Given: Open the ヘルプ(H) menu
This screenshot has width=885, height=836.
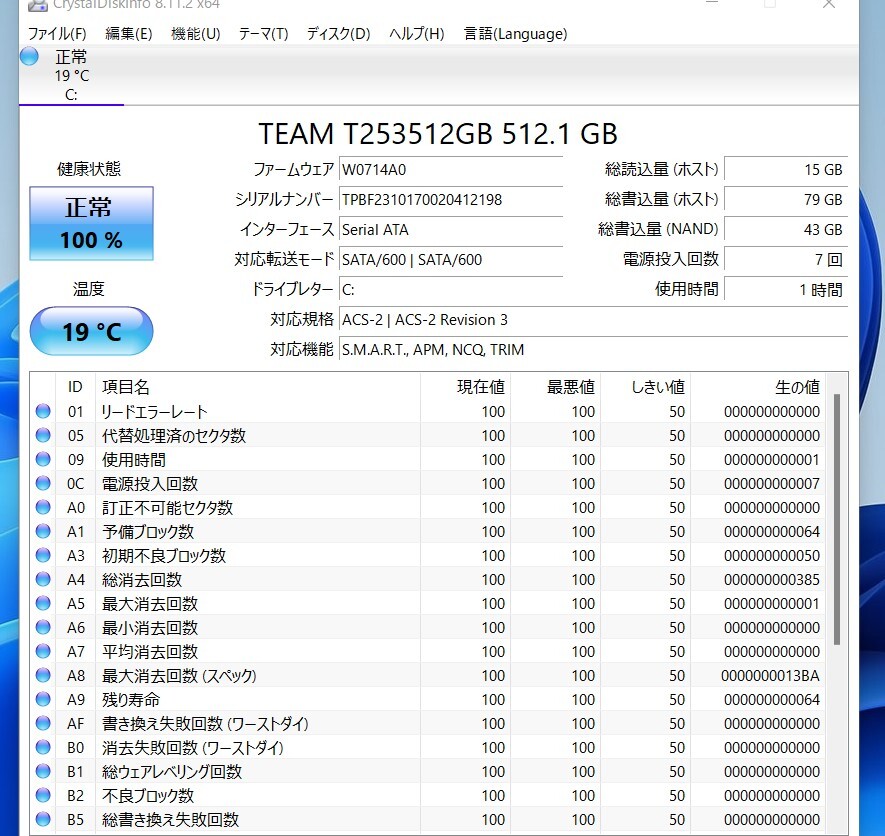Looking at the screenshot, I should pos(417,34).
